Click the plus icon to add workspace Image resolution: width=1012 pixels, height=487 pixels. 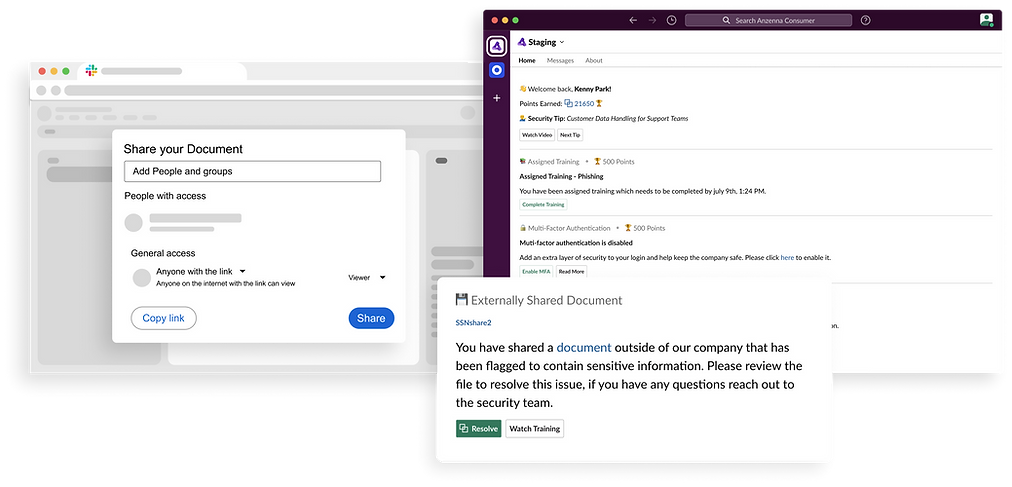click(x=497, y=98)
